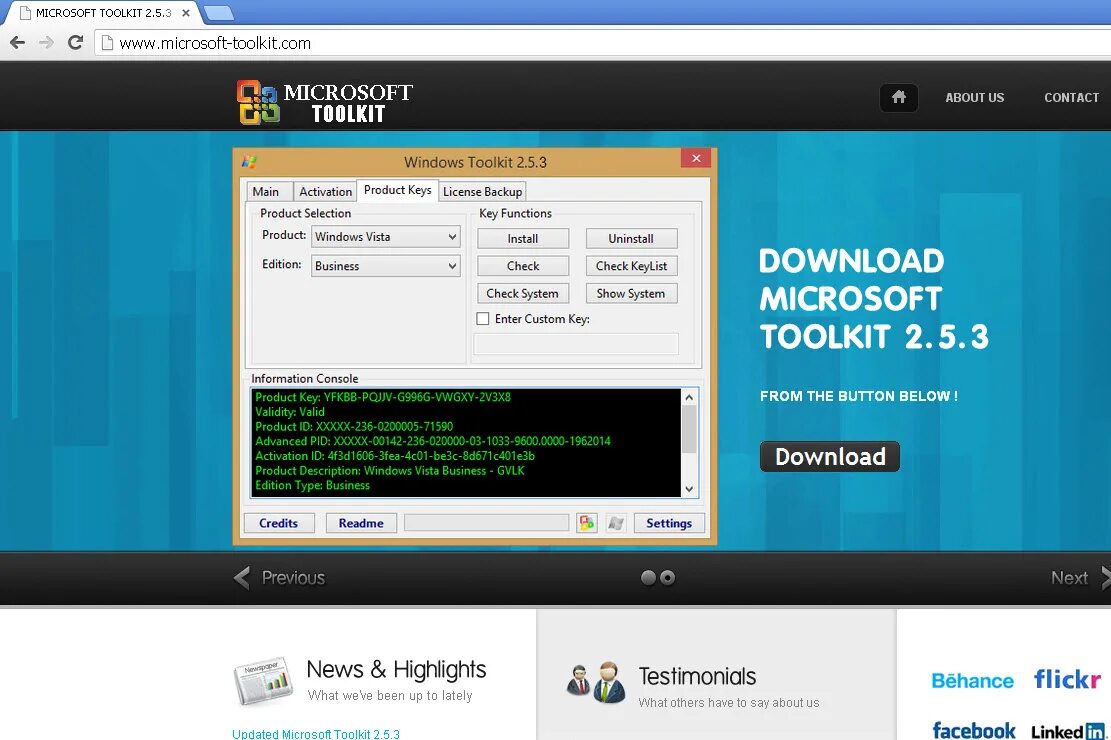Open the License Backup tab
This screenshot has width=1111, height=740.
coord(483,191)
